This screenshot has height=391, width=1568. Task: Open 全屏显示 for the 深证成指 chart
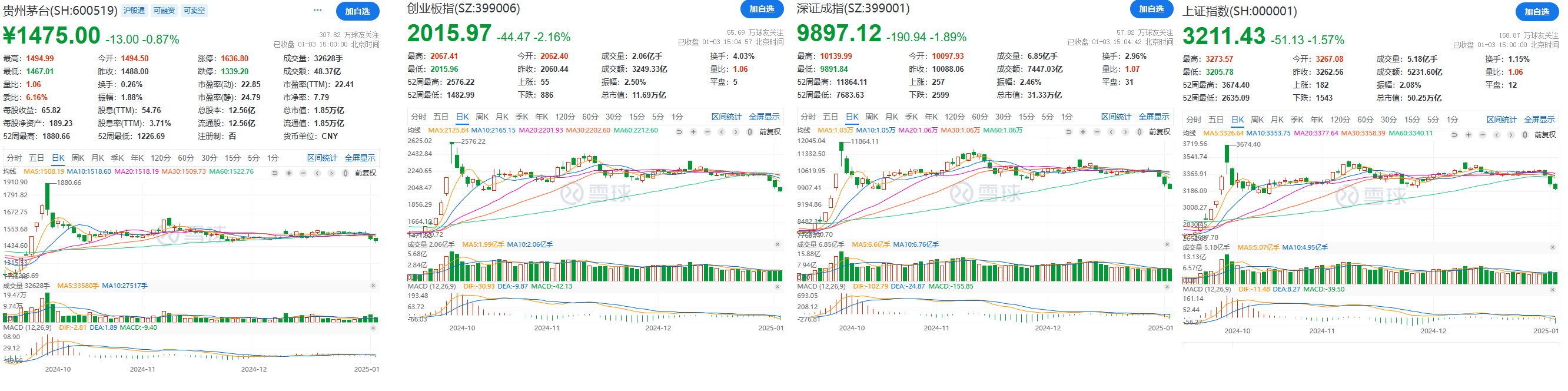tap(1154, 117)
